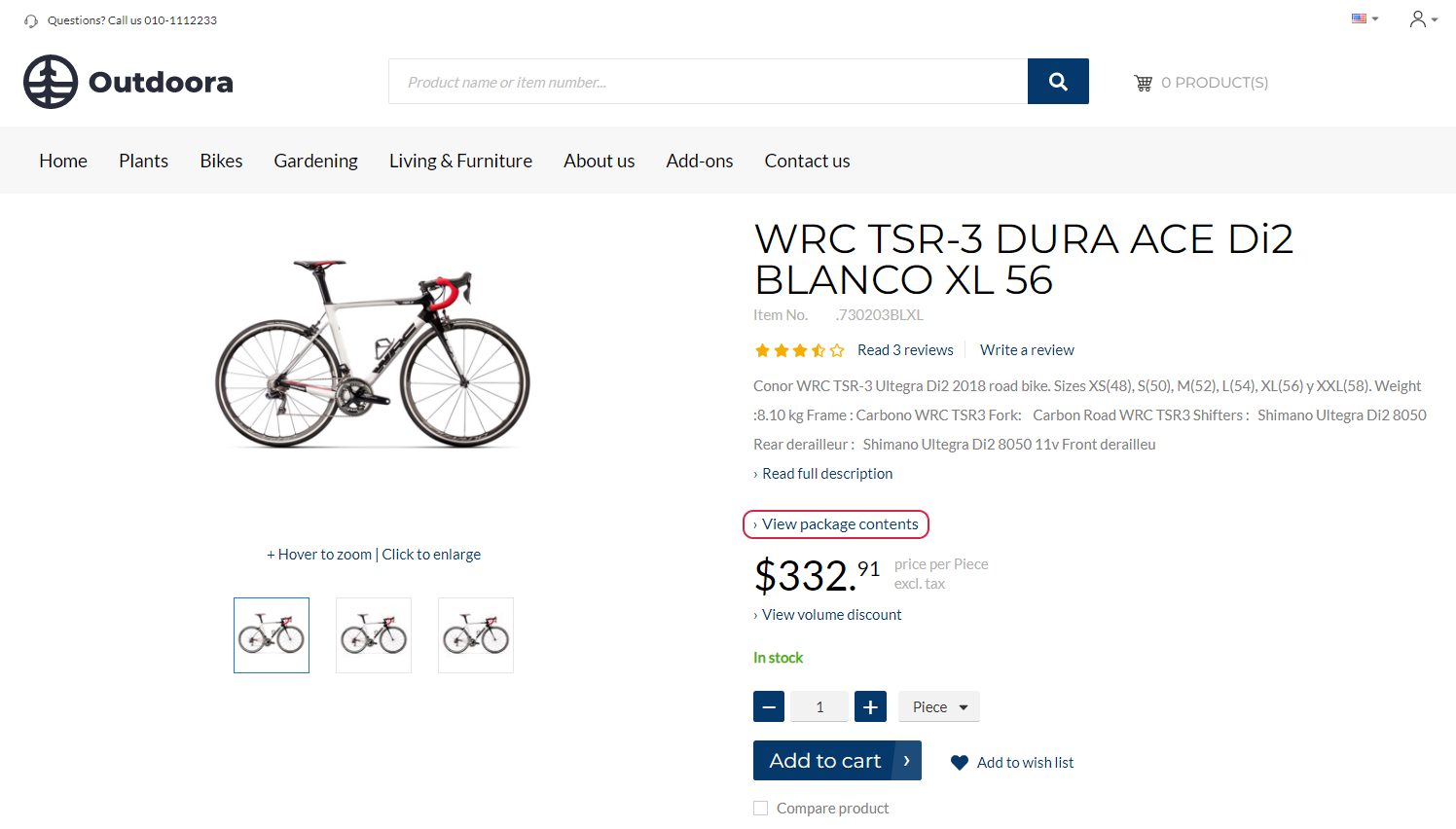Click Read 3 reviews link
Image resolution: width=1456 pixels, height=829 pixels.
905,350
